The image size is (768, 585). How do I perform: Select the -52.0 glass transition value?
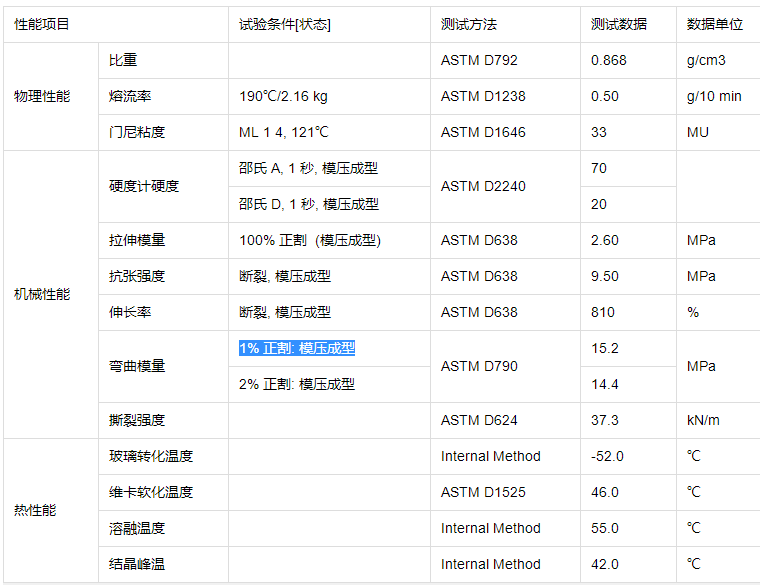607,456
